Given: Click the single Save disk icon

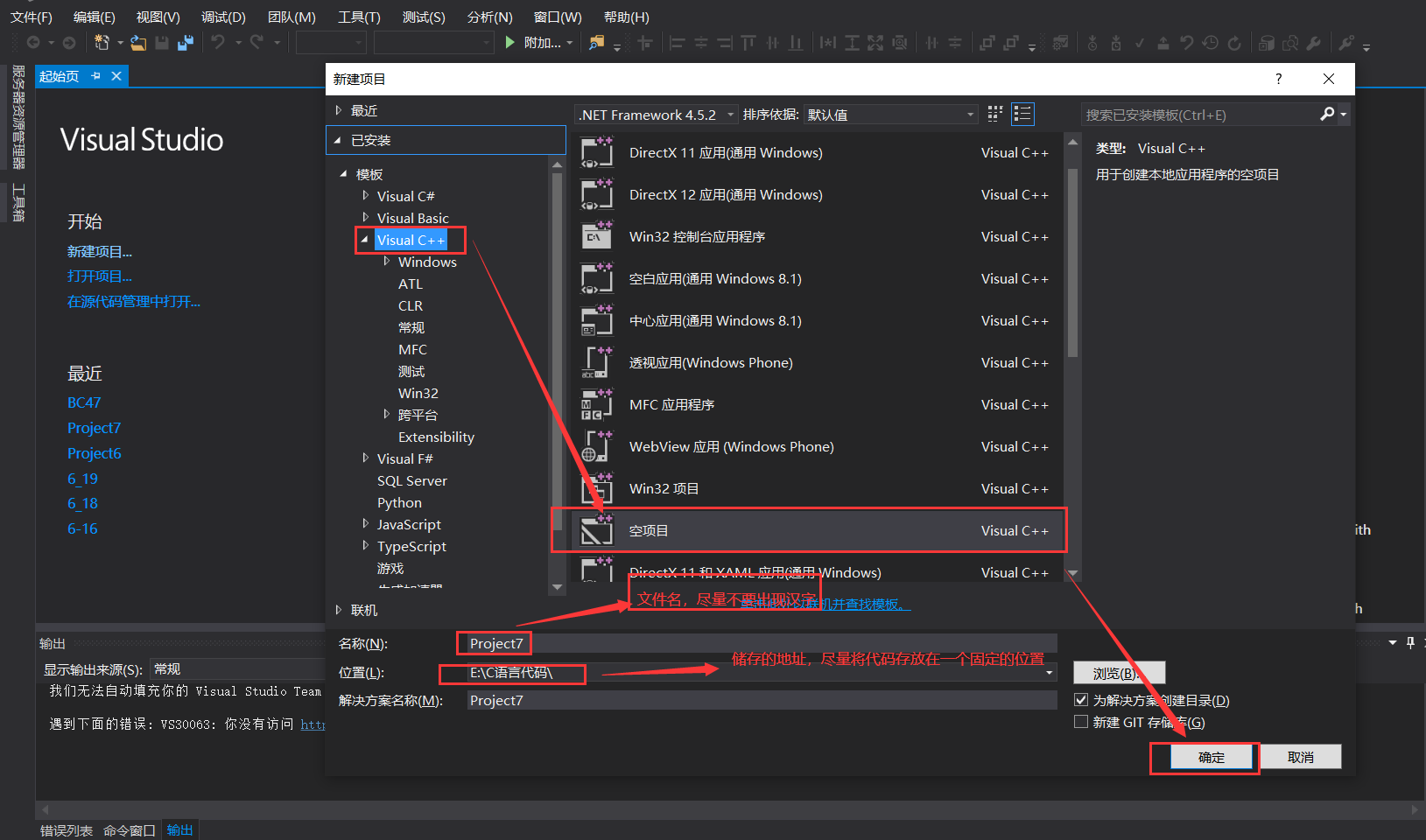Looking at the screenshot, I should 162,42.
